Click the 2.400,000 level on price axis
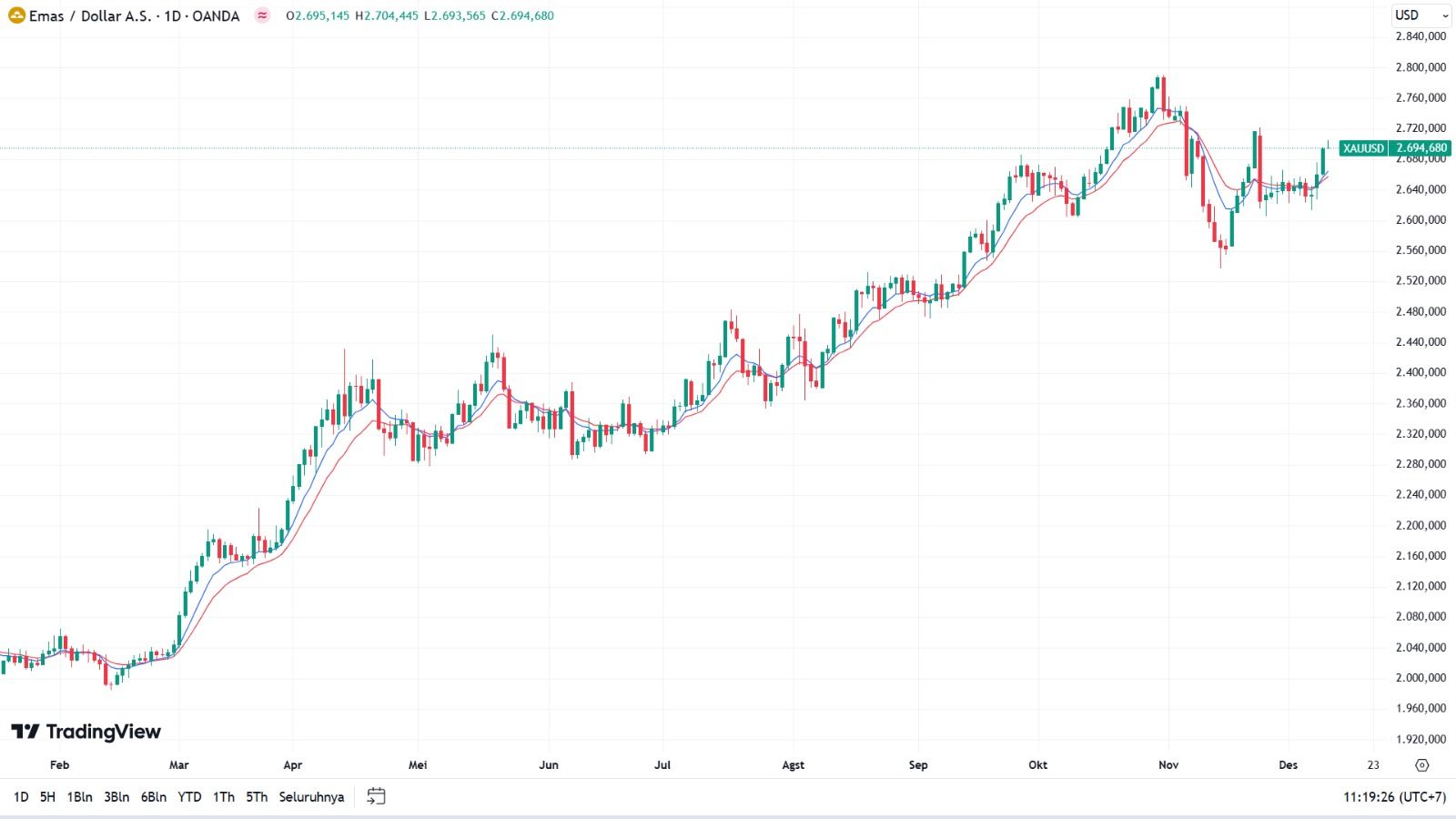This screenshot has height=819, width=1456. 1421,372
